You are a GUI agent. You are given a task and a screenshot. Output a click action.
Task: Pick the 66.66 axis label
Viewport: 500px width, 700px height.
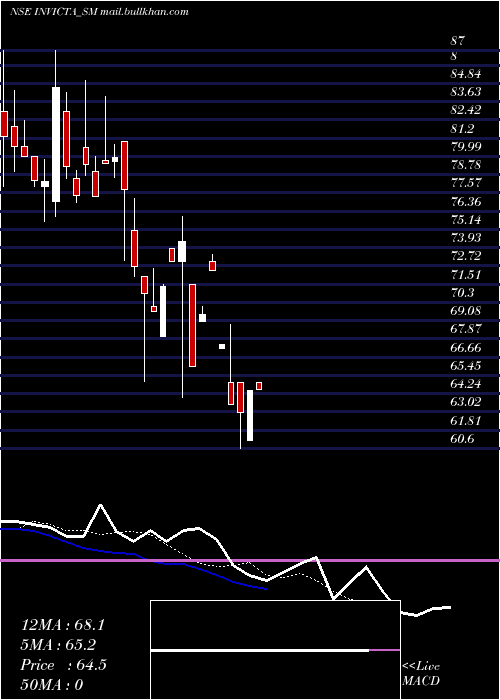(x=466, y=347)
